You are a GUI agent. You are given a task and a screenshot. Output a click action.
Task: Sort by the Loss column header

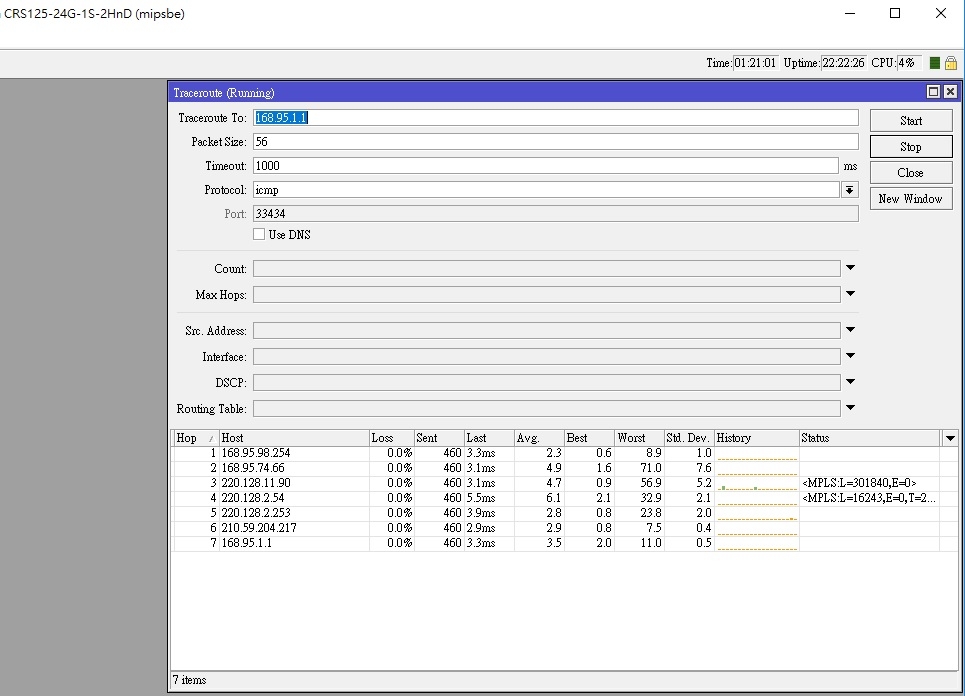coord(391,438)
